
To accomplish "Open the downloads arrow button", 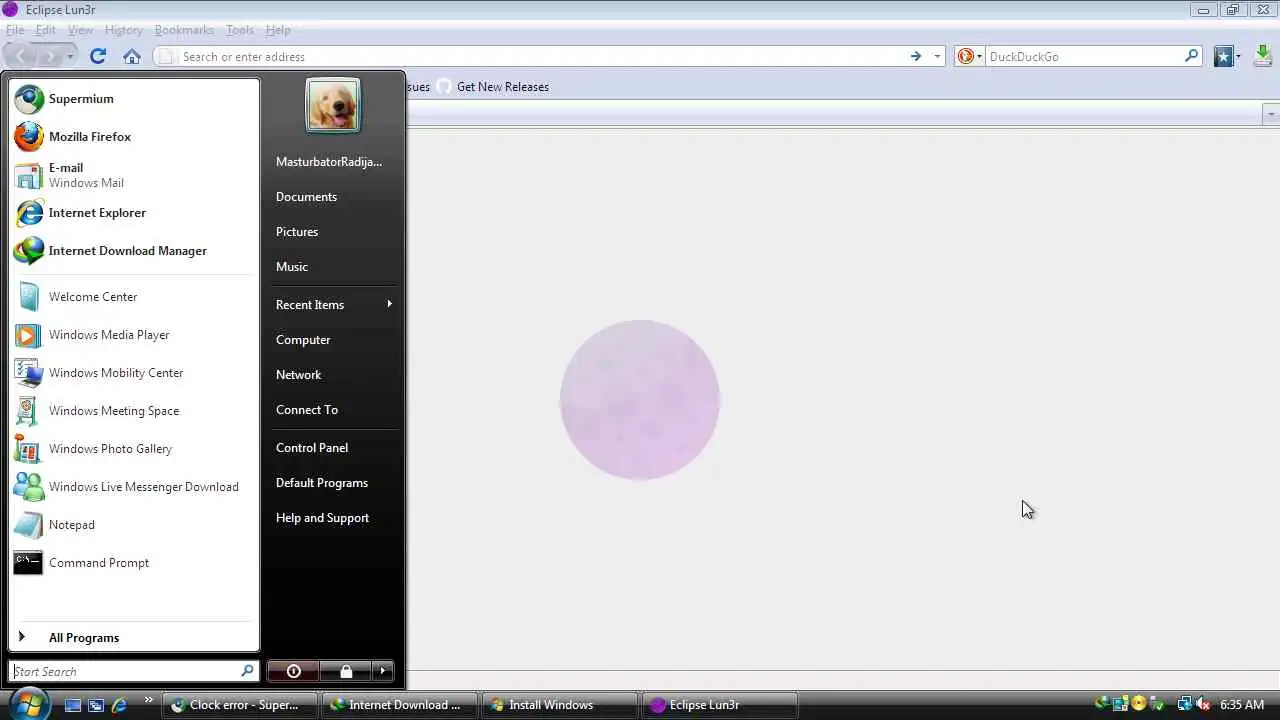I will point(1264,56).
